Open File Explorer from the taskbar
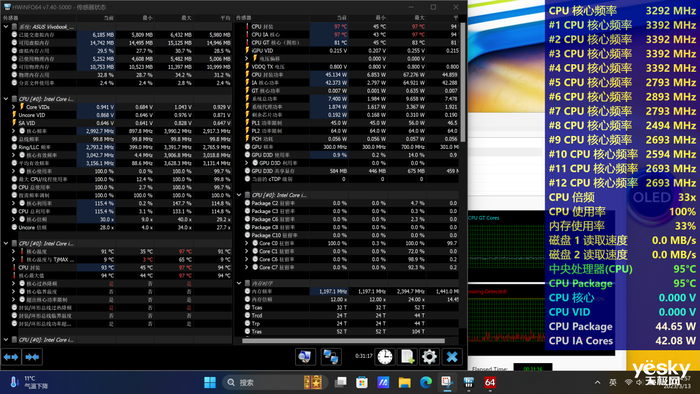The width and height of the screenshot is (700, 394). [x=404, y=382]
